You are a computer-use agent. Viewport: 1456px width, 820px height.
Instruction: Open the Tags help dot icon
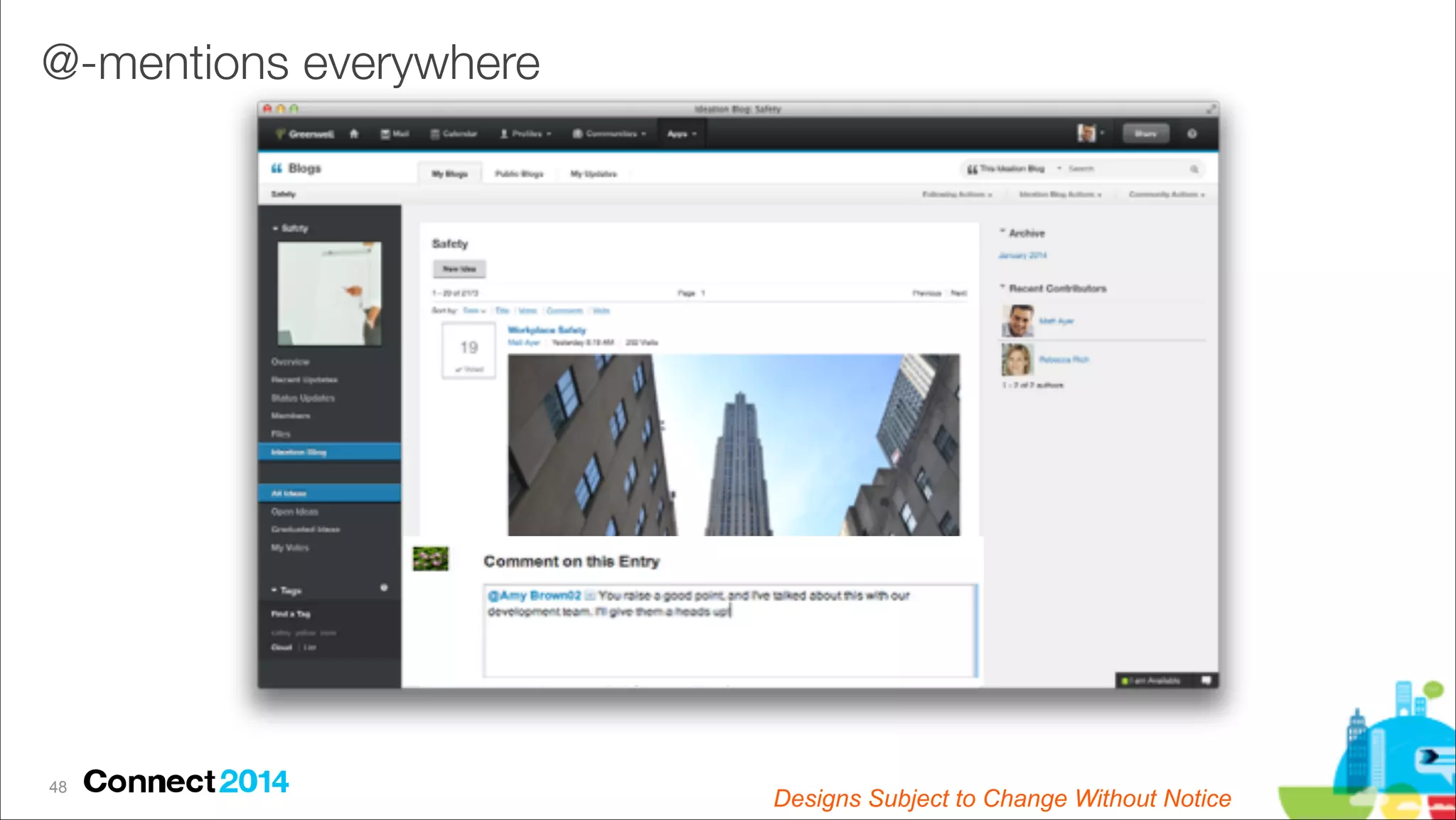click(384, 587)
